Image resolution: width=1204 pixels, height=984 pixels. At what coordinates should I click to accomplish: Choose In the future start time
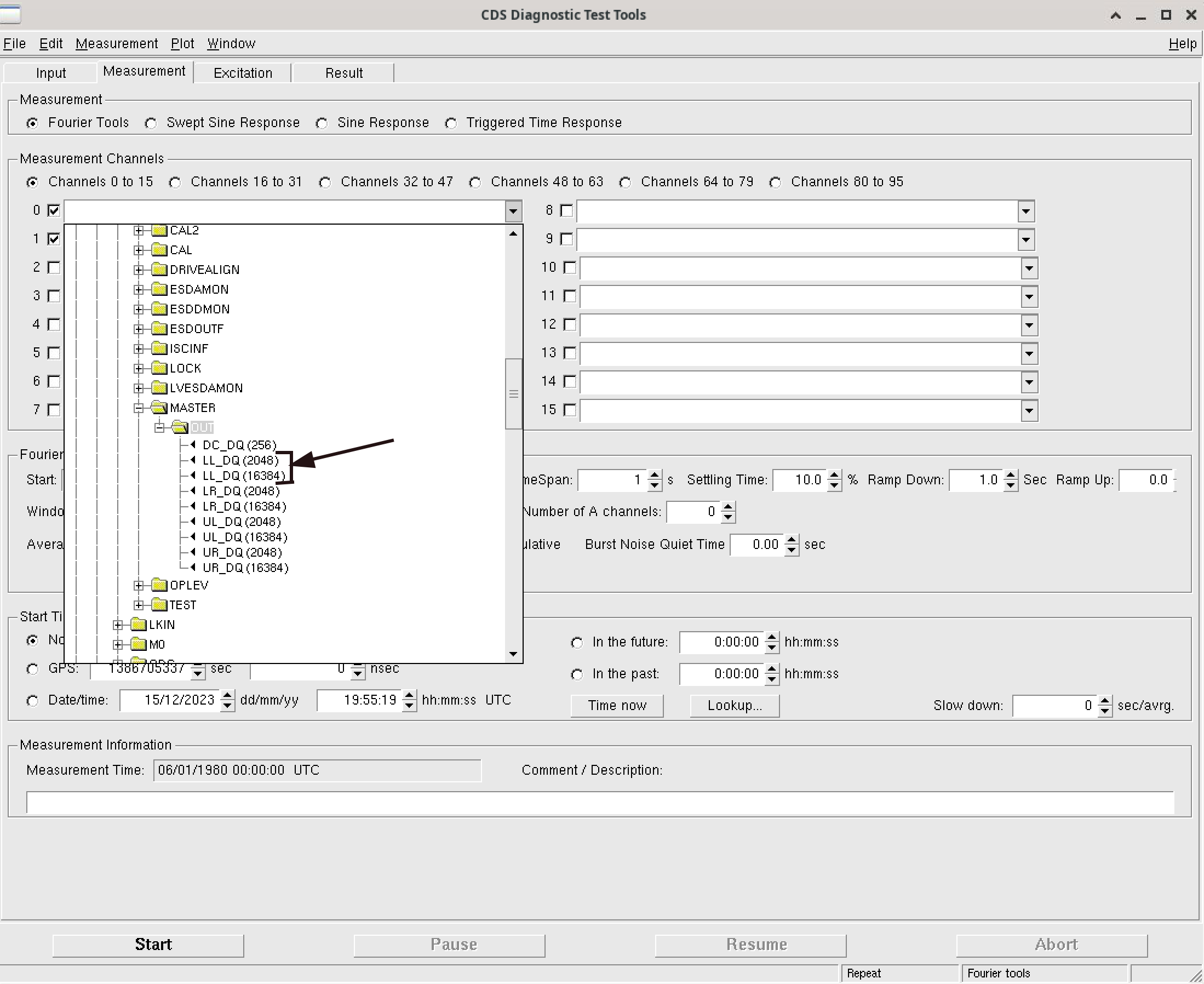click(577, 643)
